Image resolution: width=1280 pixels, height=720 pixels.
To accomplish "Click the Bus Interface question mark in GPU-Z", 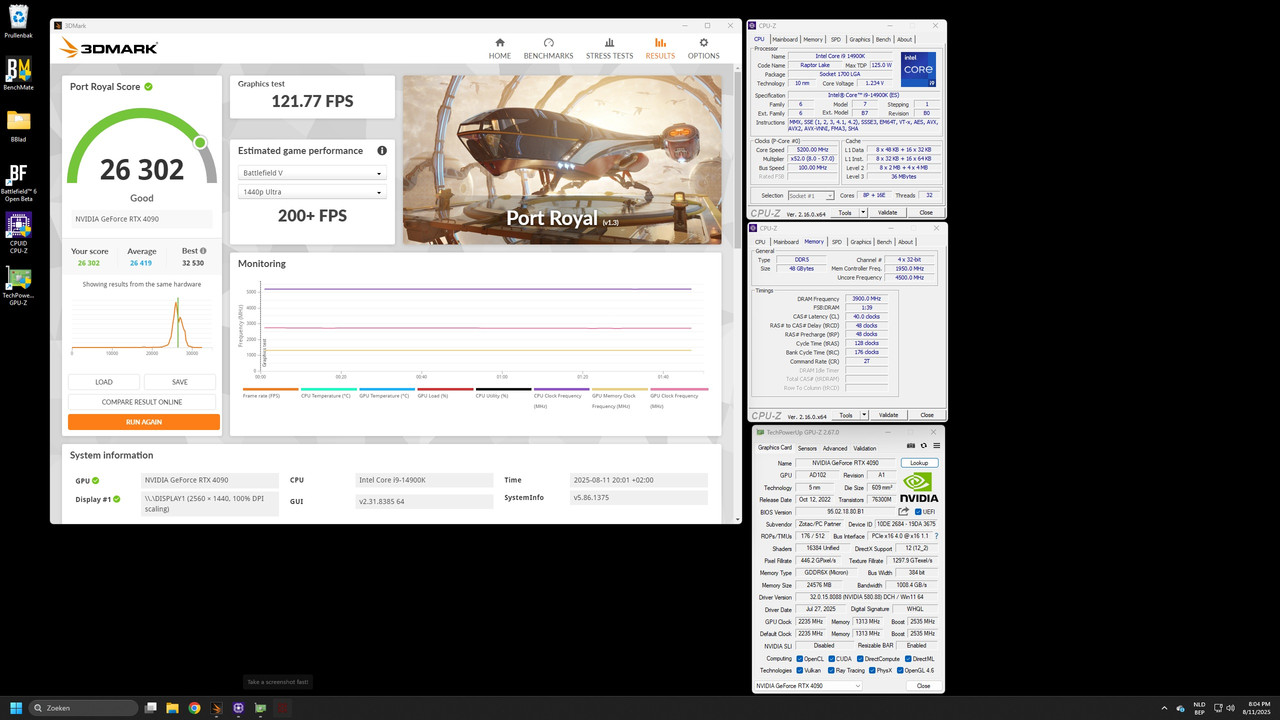I will (x=936, y=536).
